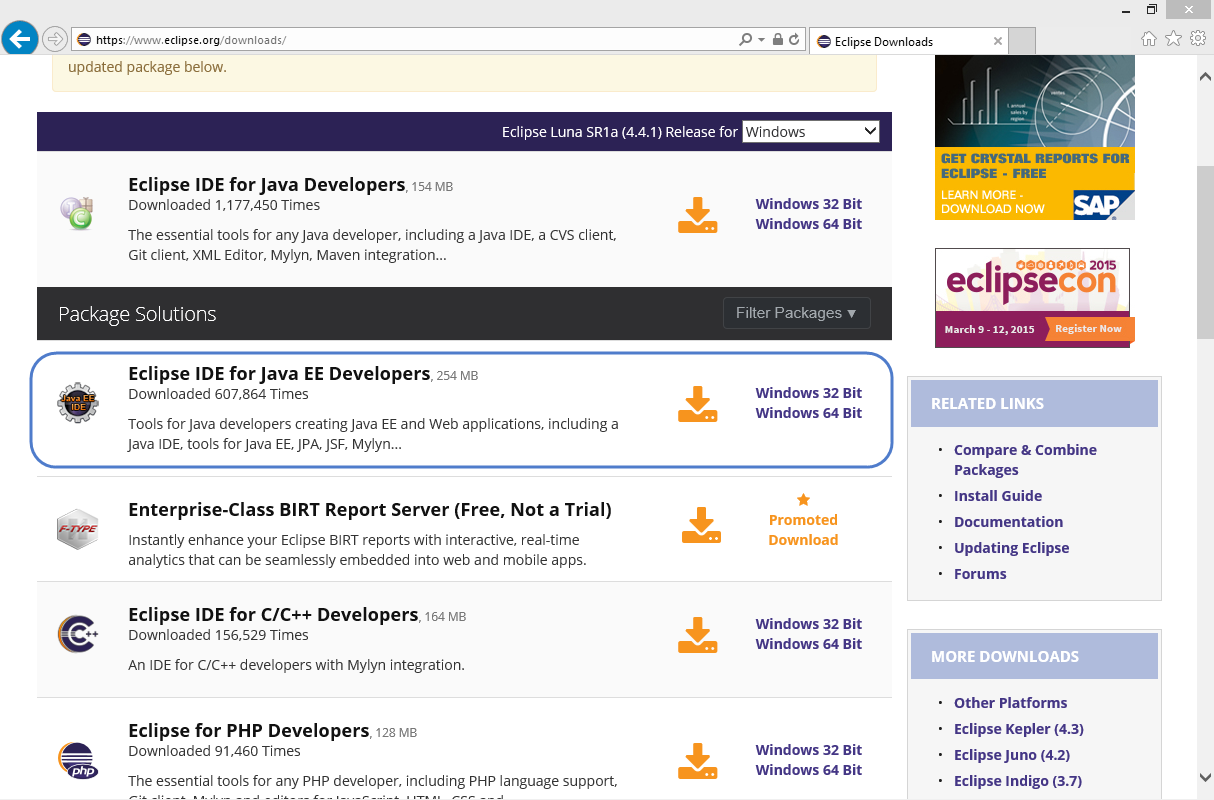
Task: Close the Eclipse Downloads tab
Action: coord(997,41)
